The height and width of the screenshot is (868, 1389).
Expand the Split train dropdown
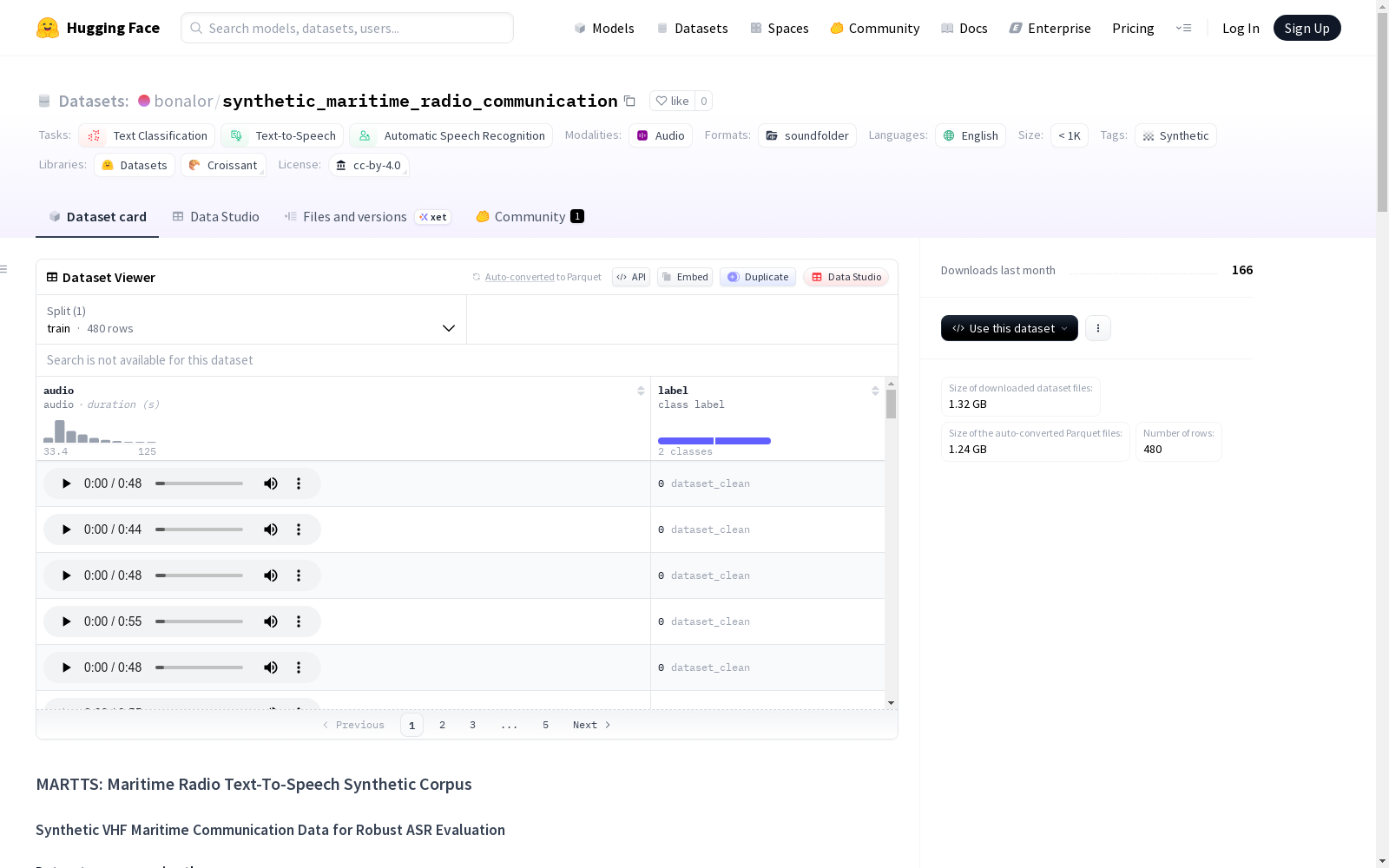pos(251,319)
